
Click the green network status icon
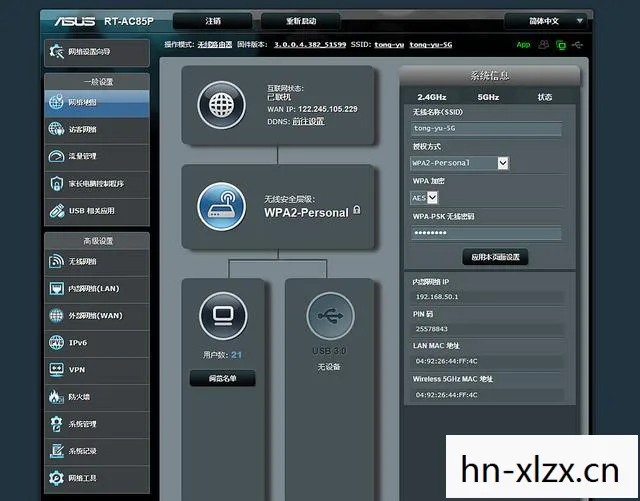[x=561, y=45]
